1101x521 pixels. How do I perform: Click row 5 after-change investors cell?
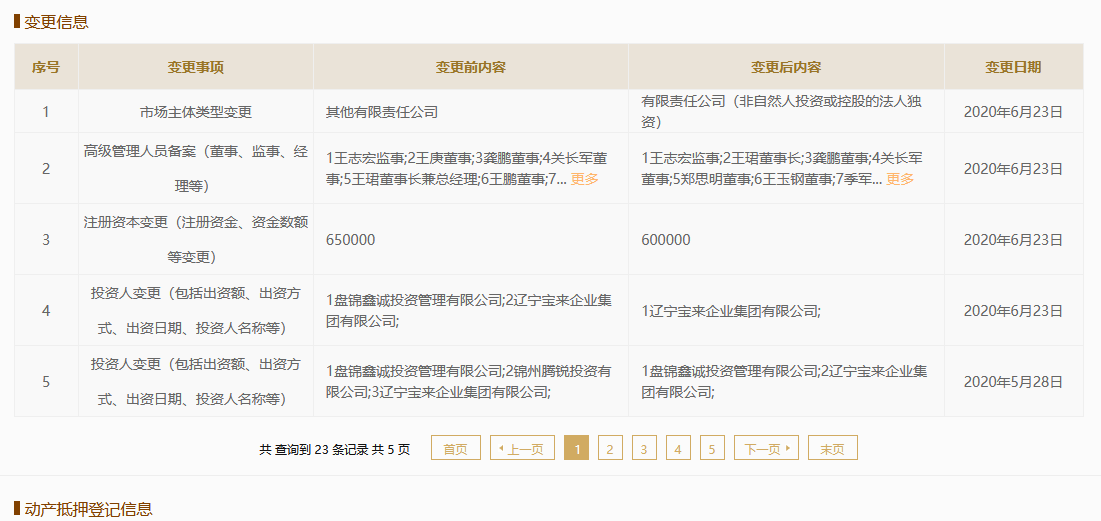(786, 381)
